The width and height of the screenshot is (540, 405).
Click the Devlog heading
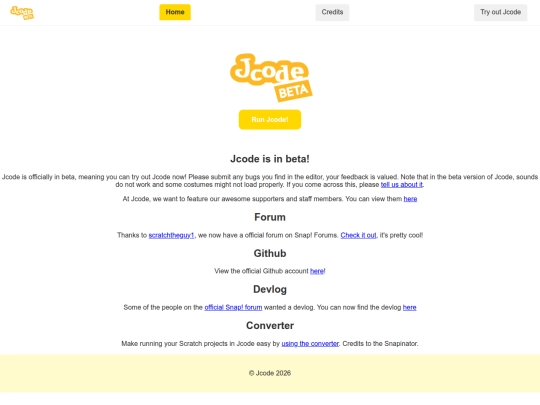pyautogui.click(x=270, y=290)
